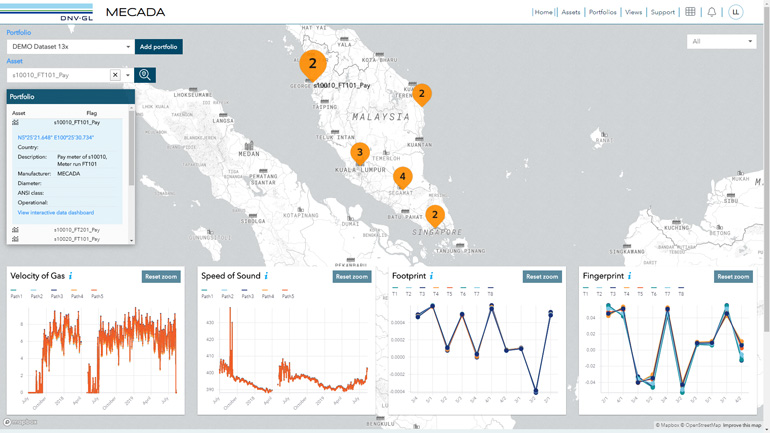The width and height of the screenshot is (770, 433).
Task: Open View interactive data dashboard link
Action: coord(55,213)
